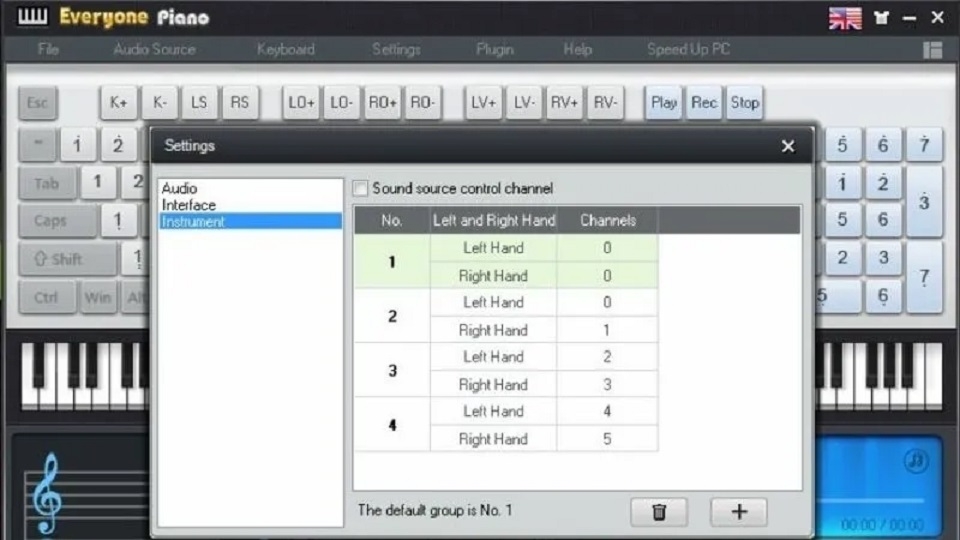The image size is (960, 540).
Task: Click the Play button
Action: pos(663,102)
